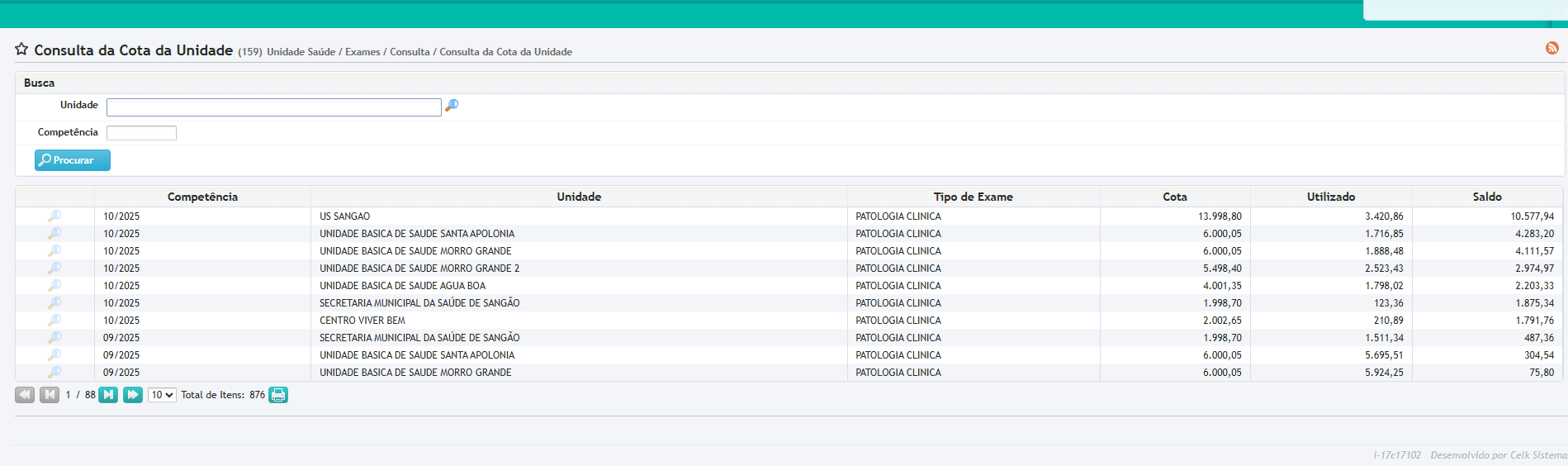Screen dimensions: 1568x466
Task: Click the print icon next to total items
Action: [278, 395]
